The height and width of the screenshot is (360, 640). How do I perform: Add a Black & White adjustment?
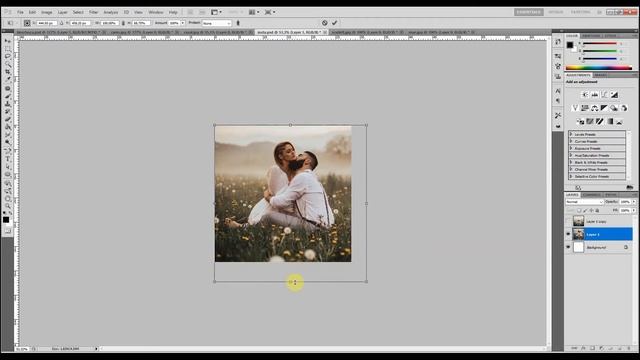pyautogui.click(x=604, y=108)
